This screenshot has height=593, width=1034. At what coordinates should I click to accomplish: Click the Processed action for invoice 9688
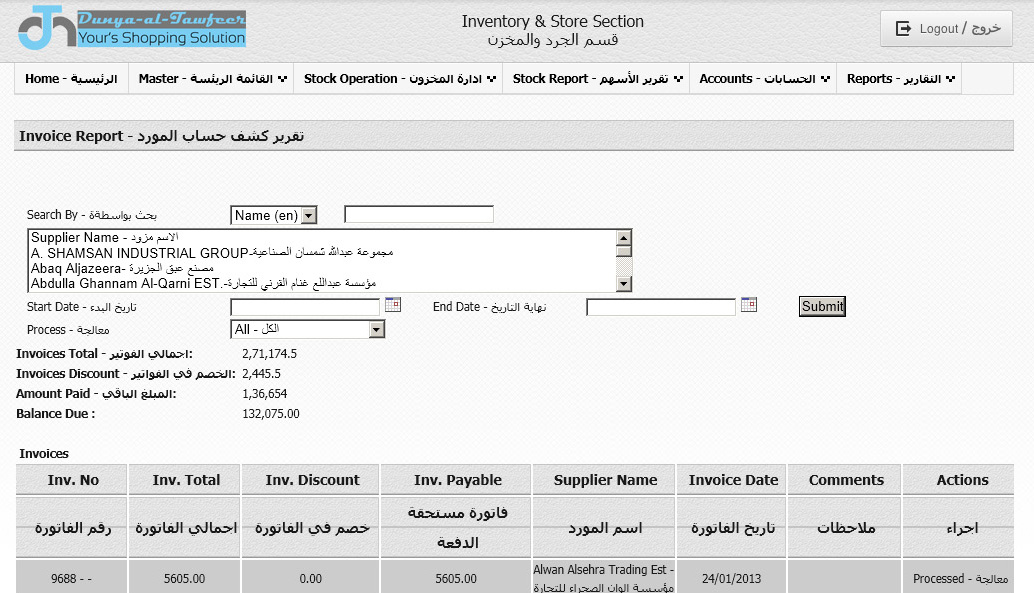point(960,578)
